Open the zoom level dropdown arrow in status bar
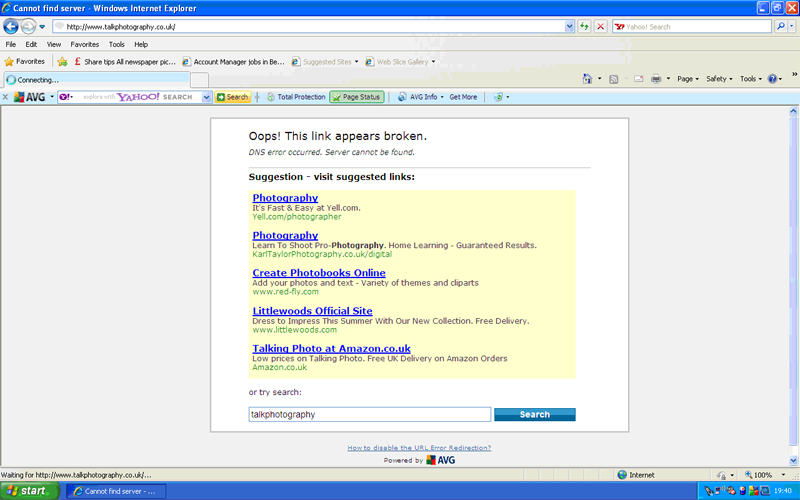Screen dimensions: 800x500 coord(783,475)
